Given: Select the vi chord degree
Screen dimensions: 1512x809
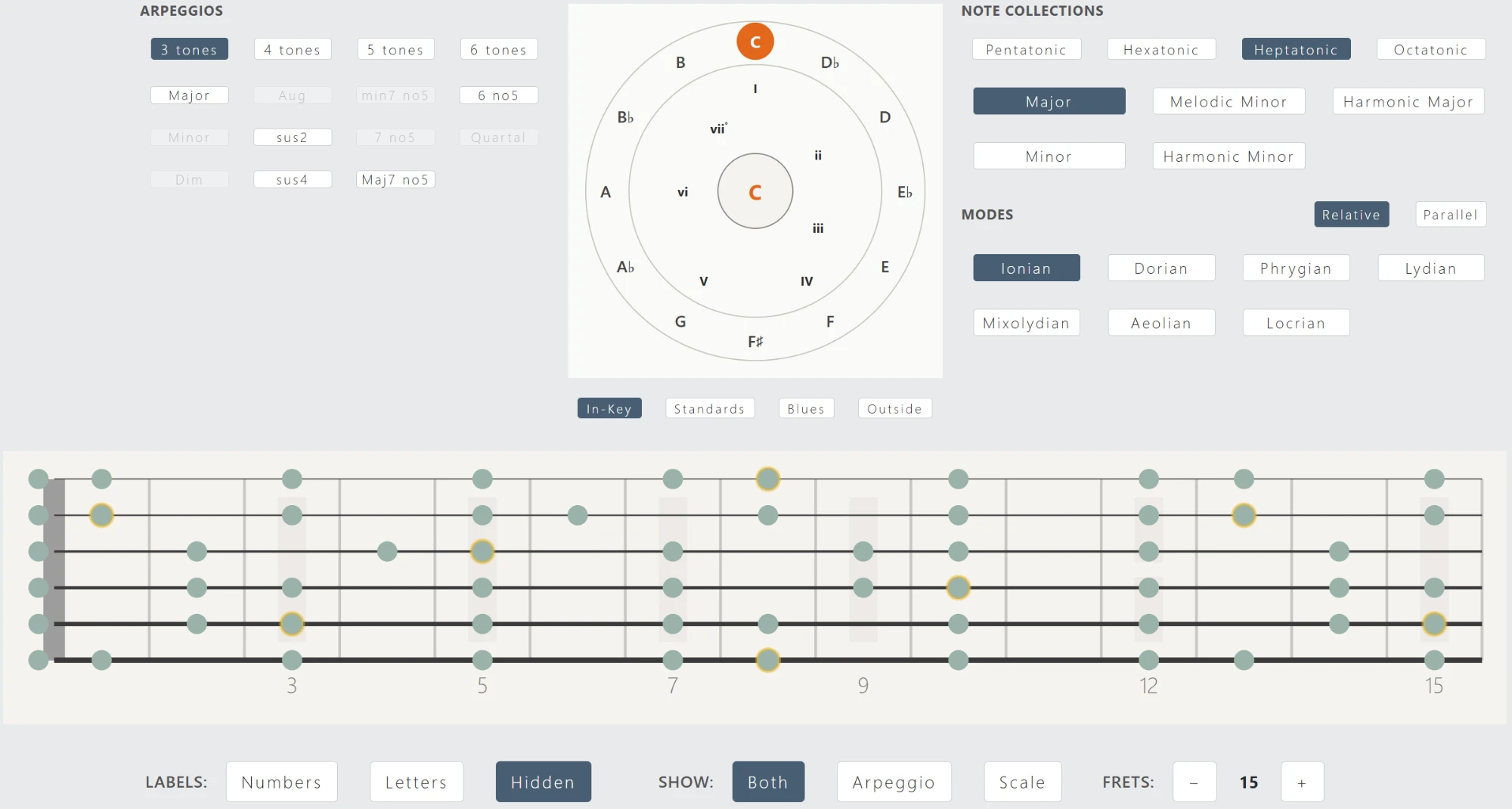Looking at the screenshot, I should [683, 192].
